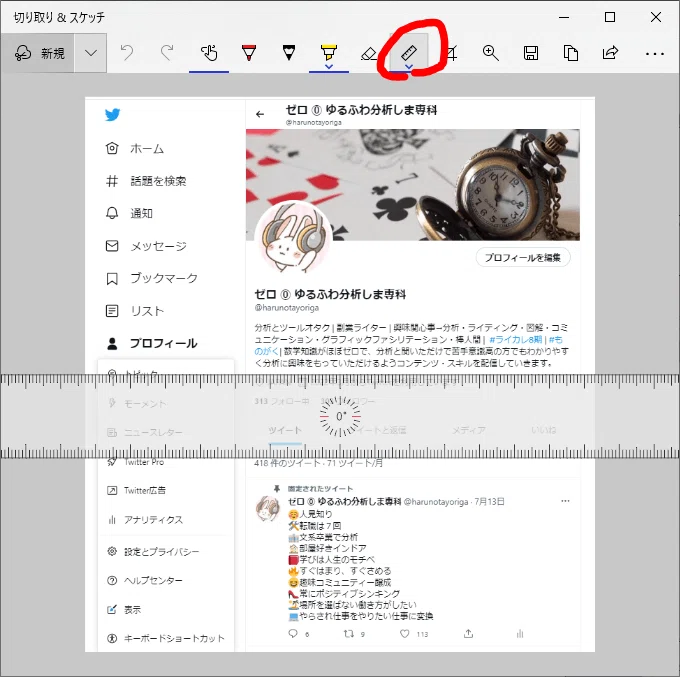Open the zoom tool
Image resolution: width=680 pixels, height=677 pixels.
[490, 53]
